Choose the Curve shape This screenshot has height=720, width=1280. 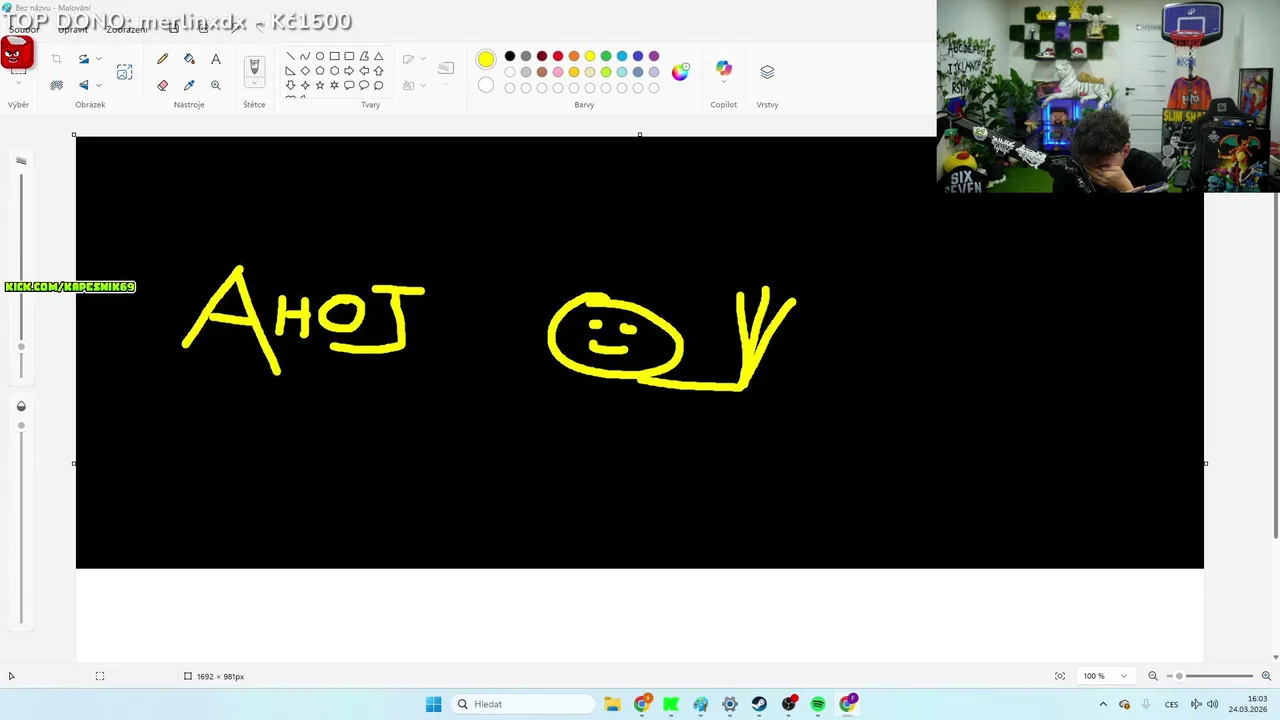coord(305,56)
